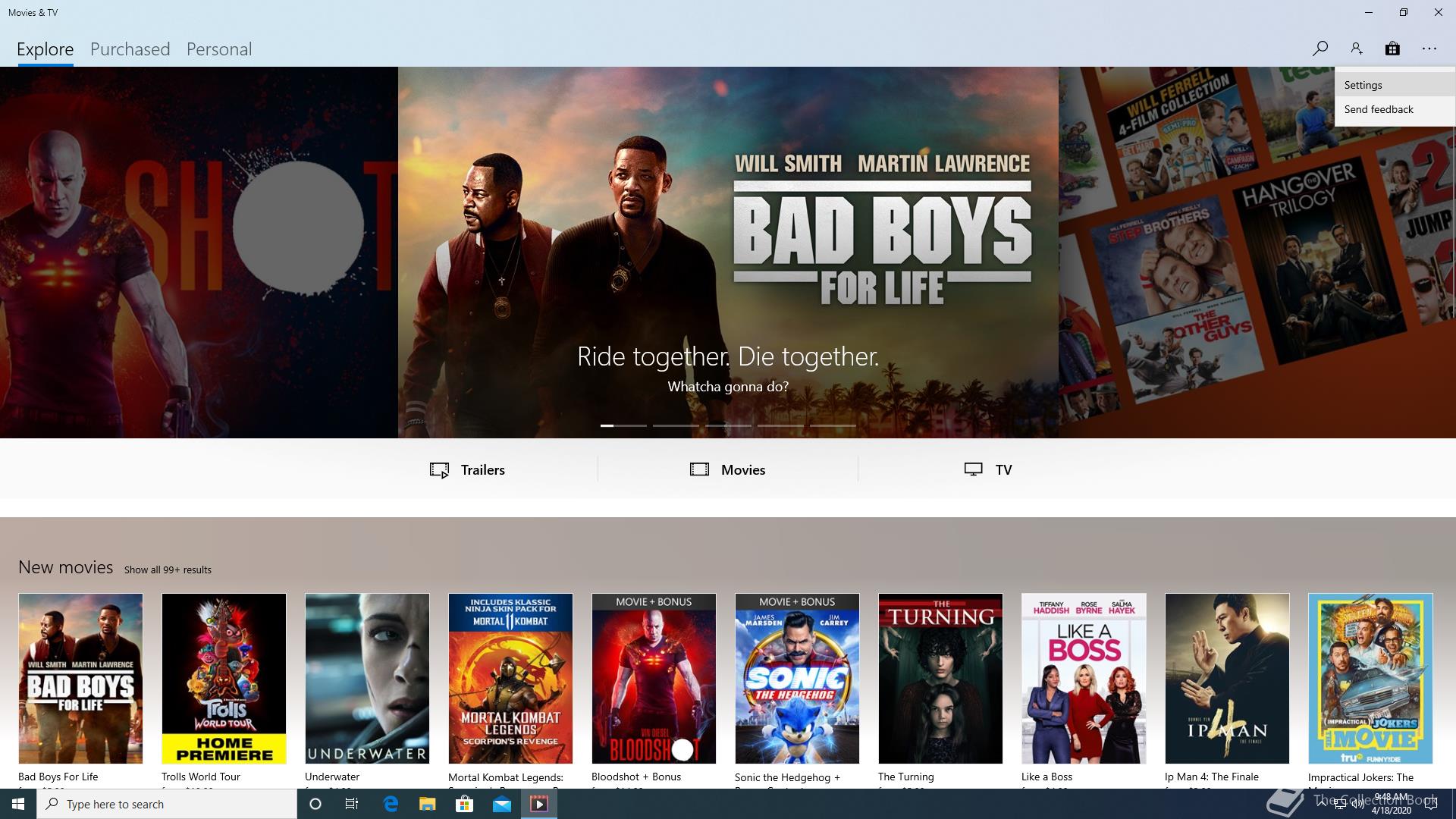Click Ip Man 4: The Finale title
This screenshot has width=1456, height=819.
click(x=1212, y=777)
